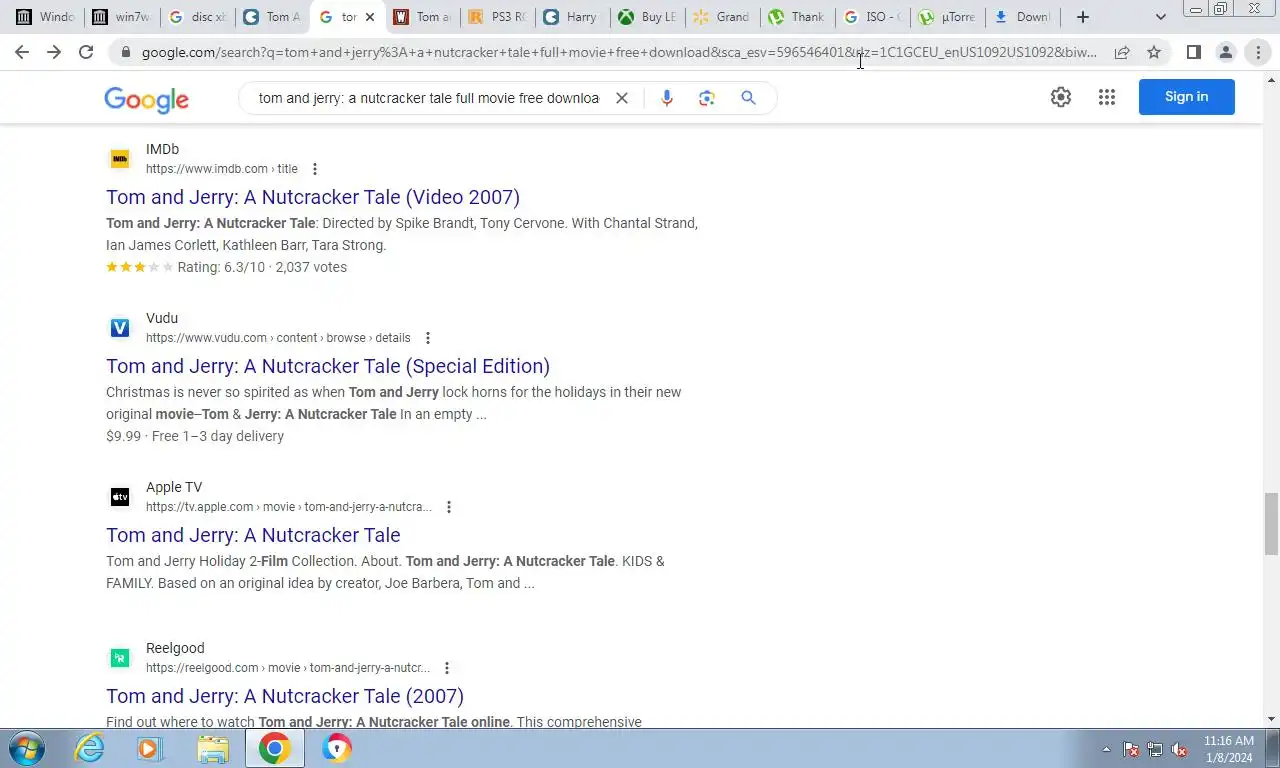View site info via the padlock icon
Viewport: 1280px width, 768px height.
click(125, 52)
